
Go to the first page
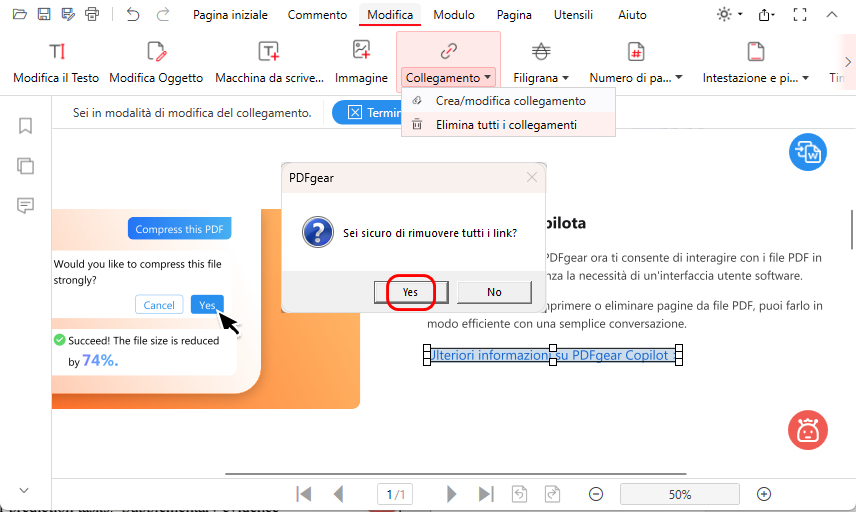click(x=304, y=494)
